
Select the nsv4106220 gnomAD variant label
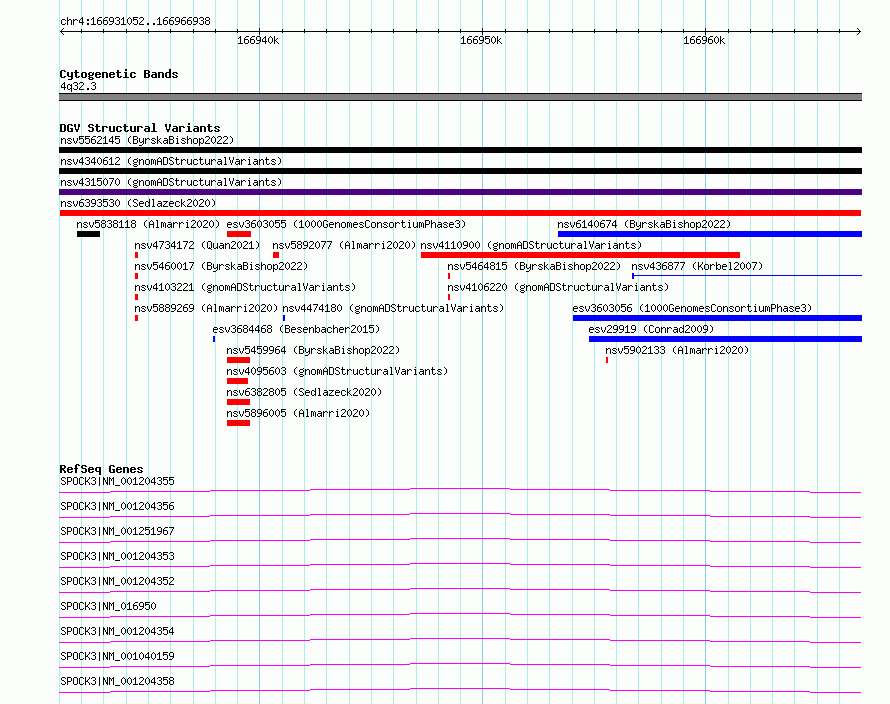click(x=558, y=287)
